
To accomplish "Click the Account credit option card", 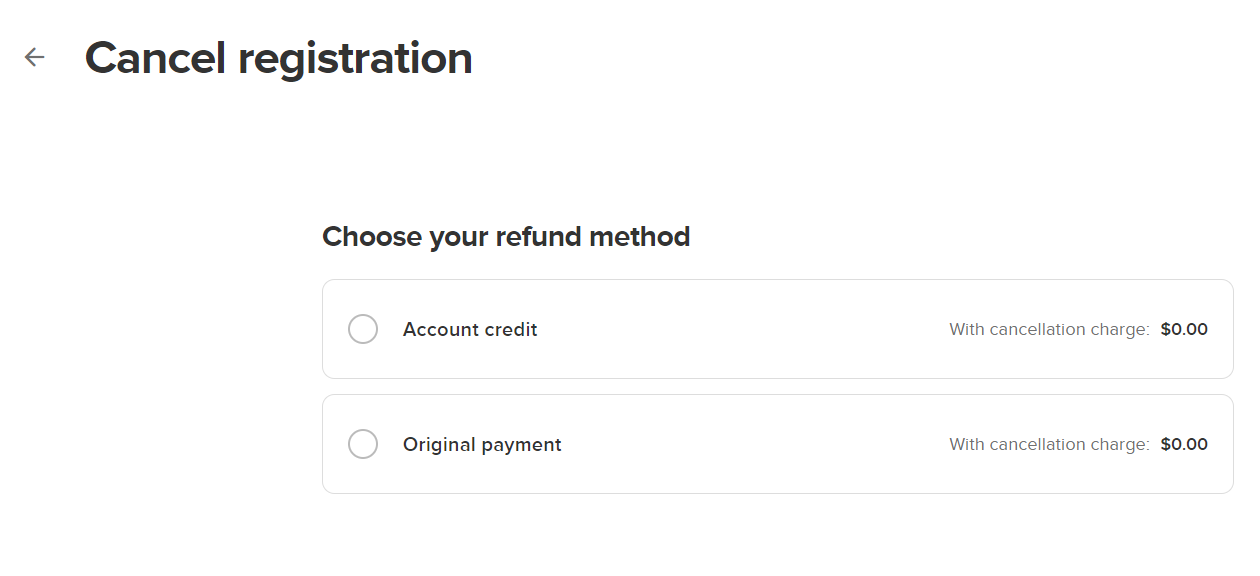I will tap(778, 329).
